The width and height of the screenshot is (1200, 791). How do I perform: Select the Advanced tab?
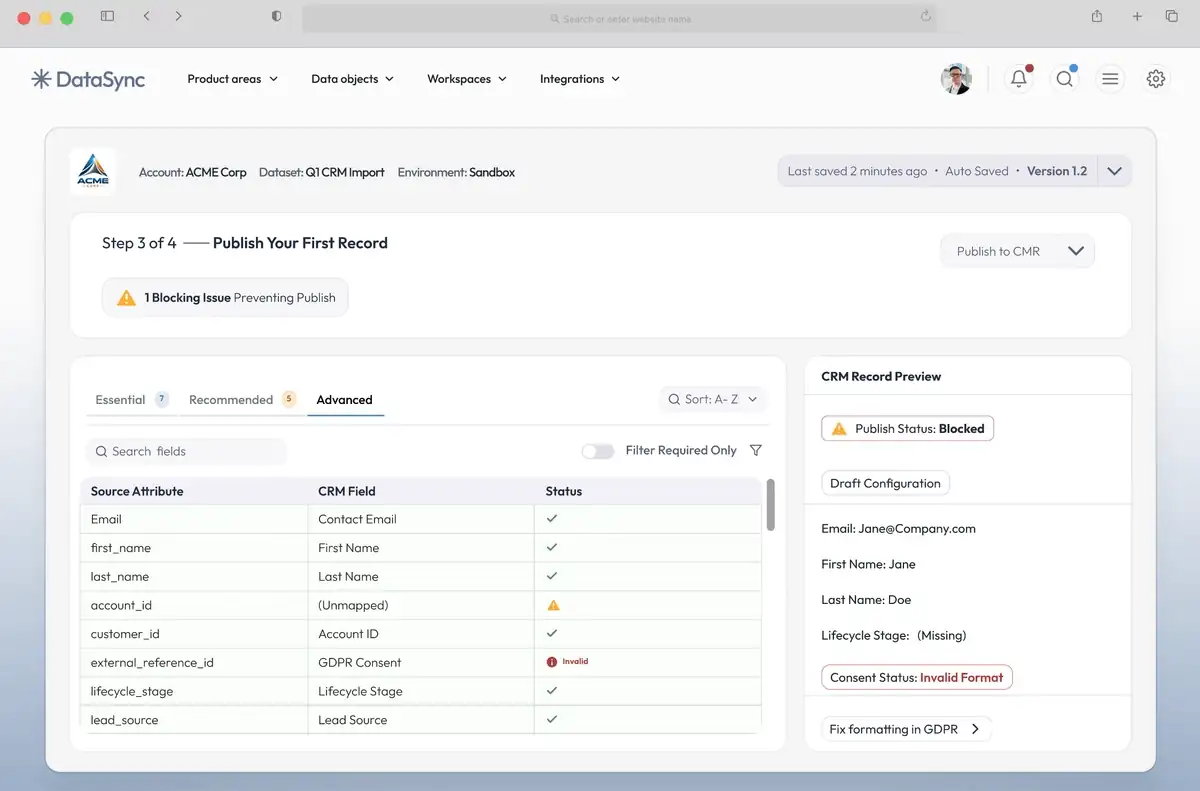point(345,400)
